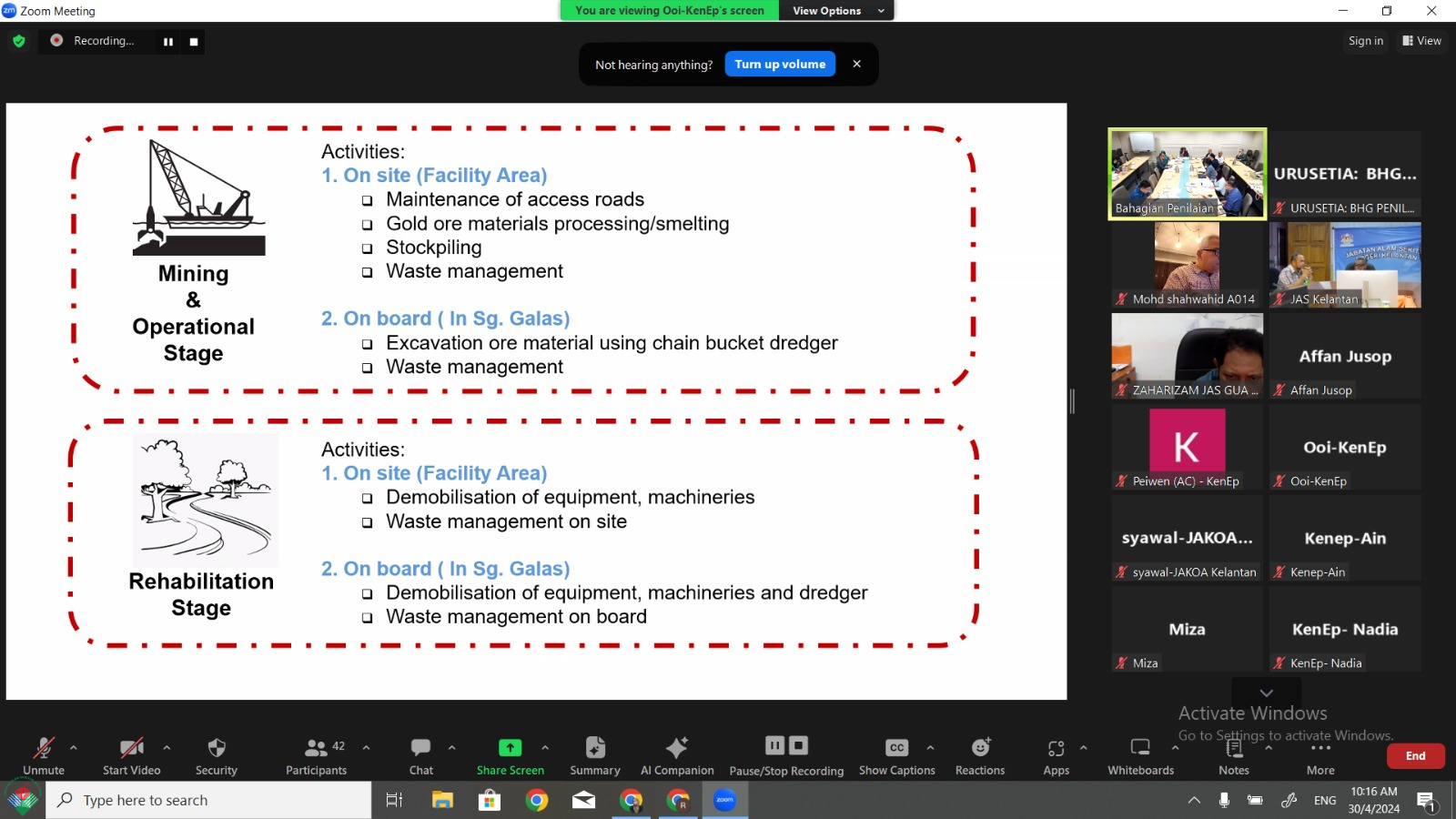
Task: Open the notification center icon
Action: [1426, 801]
